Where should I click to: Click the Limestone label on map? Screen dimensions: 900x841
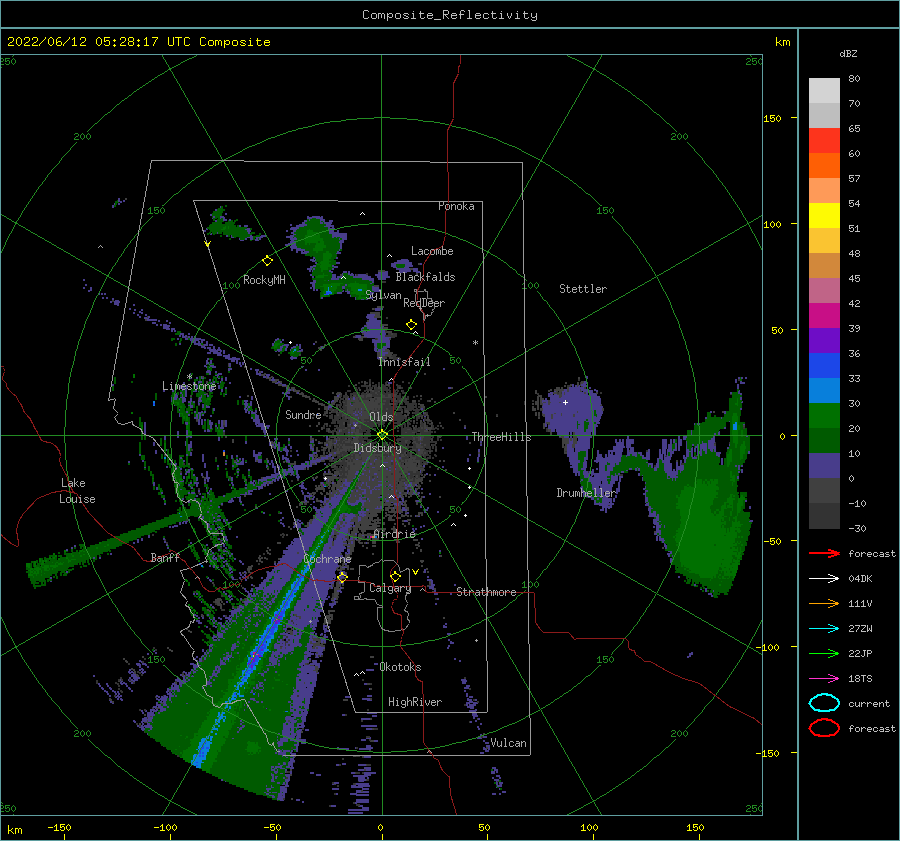point(189,386)
